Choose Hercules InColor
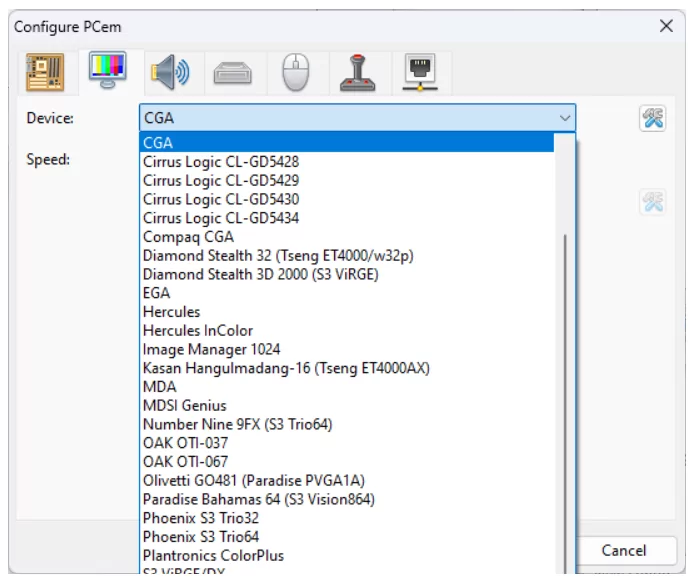 pos(347,330)
